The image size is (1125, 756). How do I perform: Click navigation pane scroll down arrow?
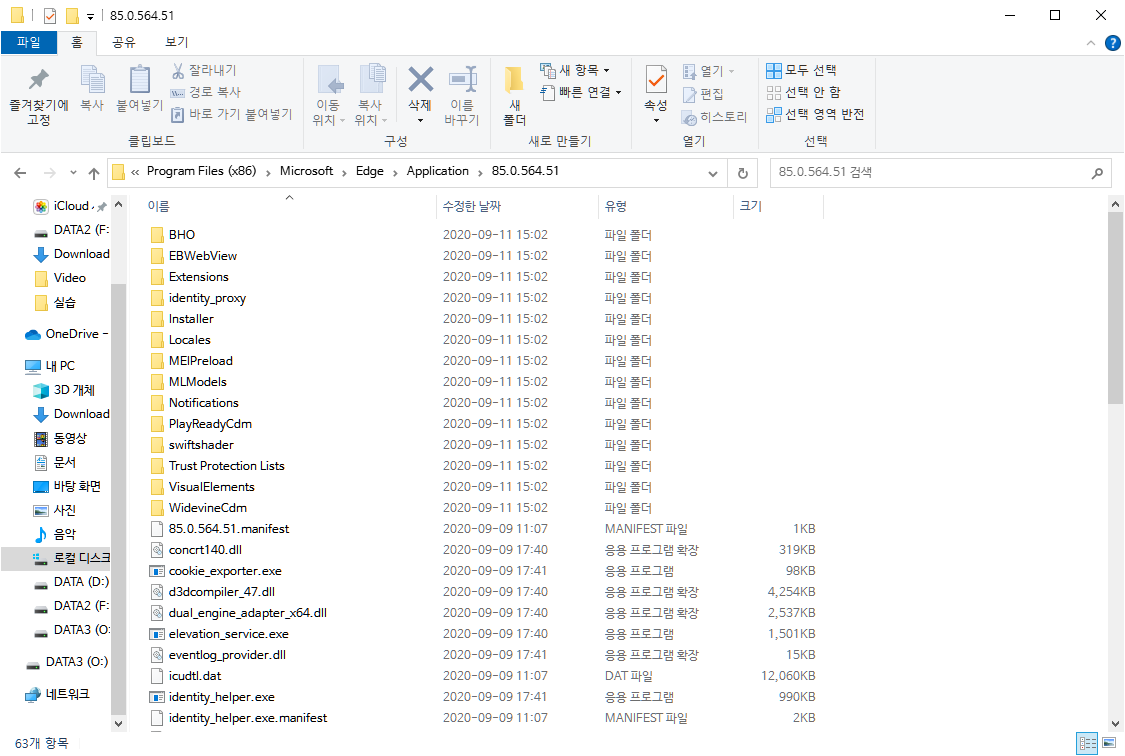118,724
